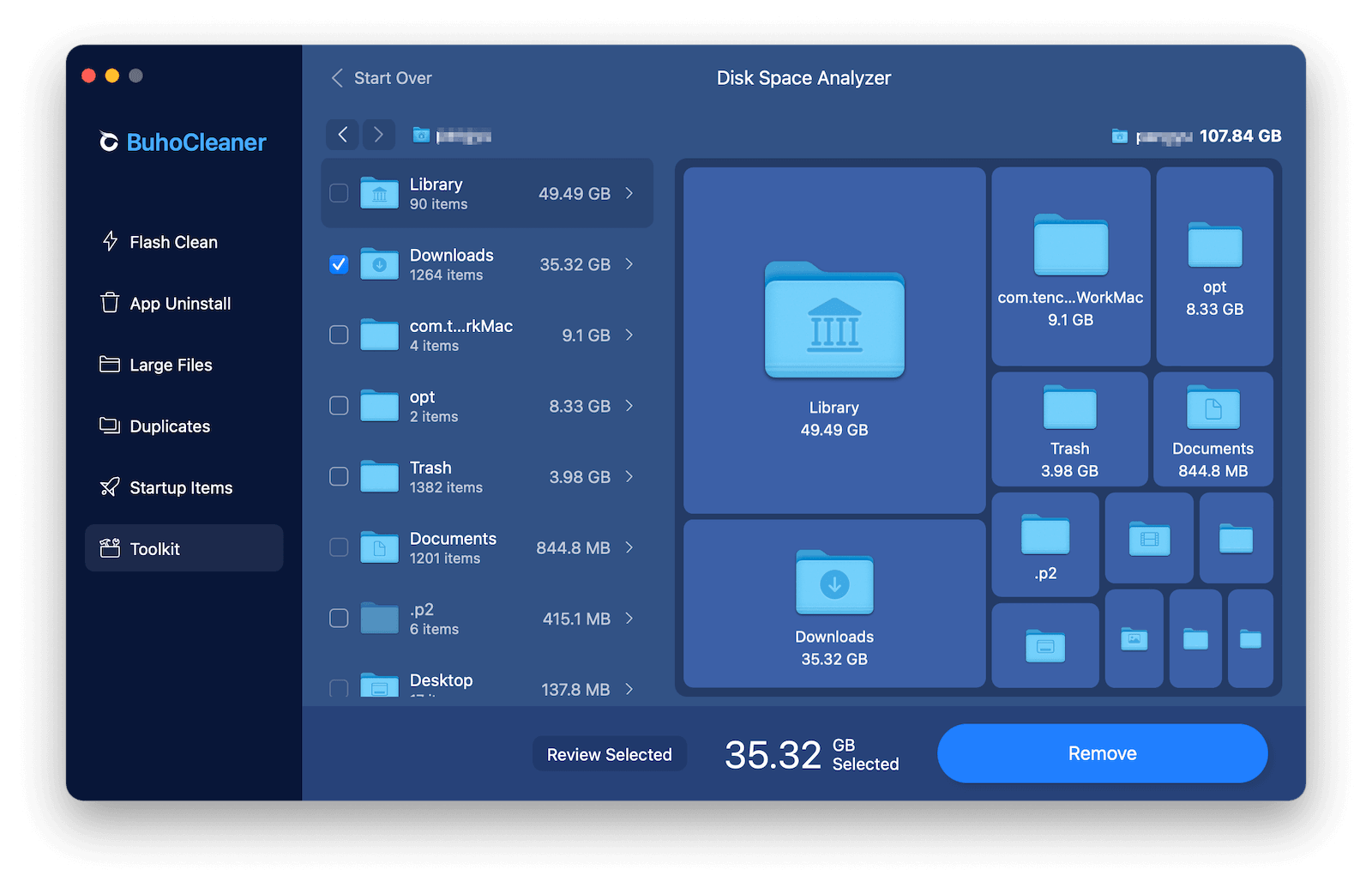Open Flash Clean from the sidebar
Image resolution: width=1372 pixels, height=888 pixels.
point(184,242)
